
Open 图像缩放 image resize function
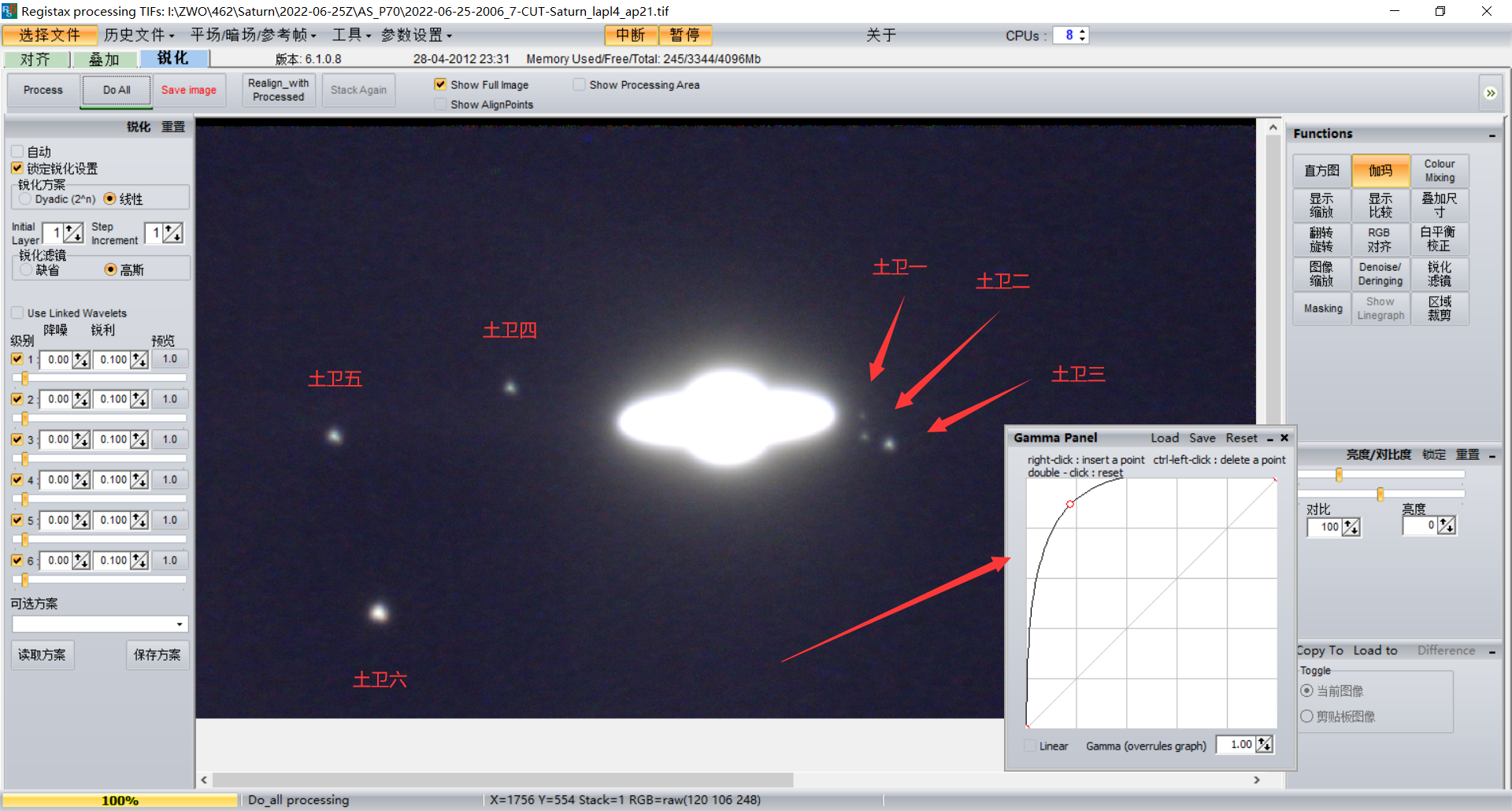pyautogui.click(x=1321, y=274)
